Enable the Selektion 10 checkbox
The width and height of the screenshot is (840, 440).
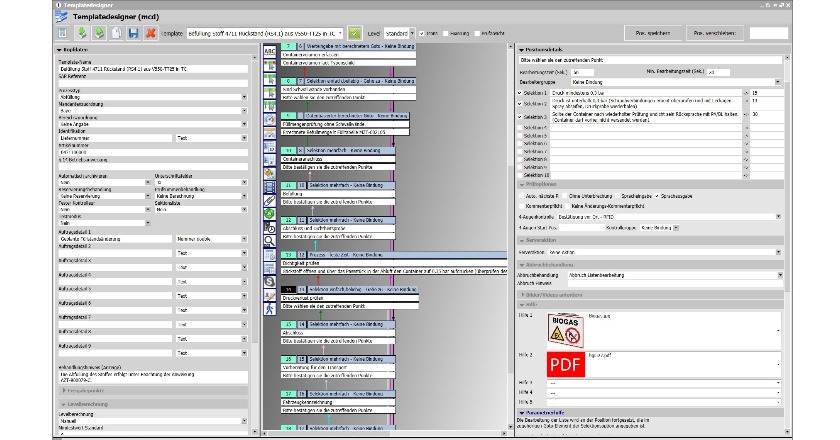pos(520,175)
